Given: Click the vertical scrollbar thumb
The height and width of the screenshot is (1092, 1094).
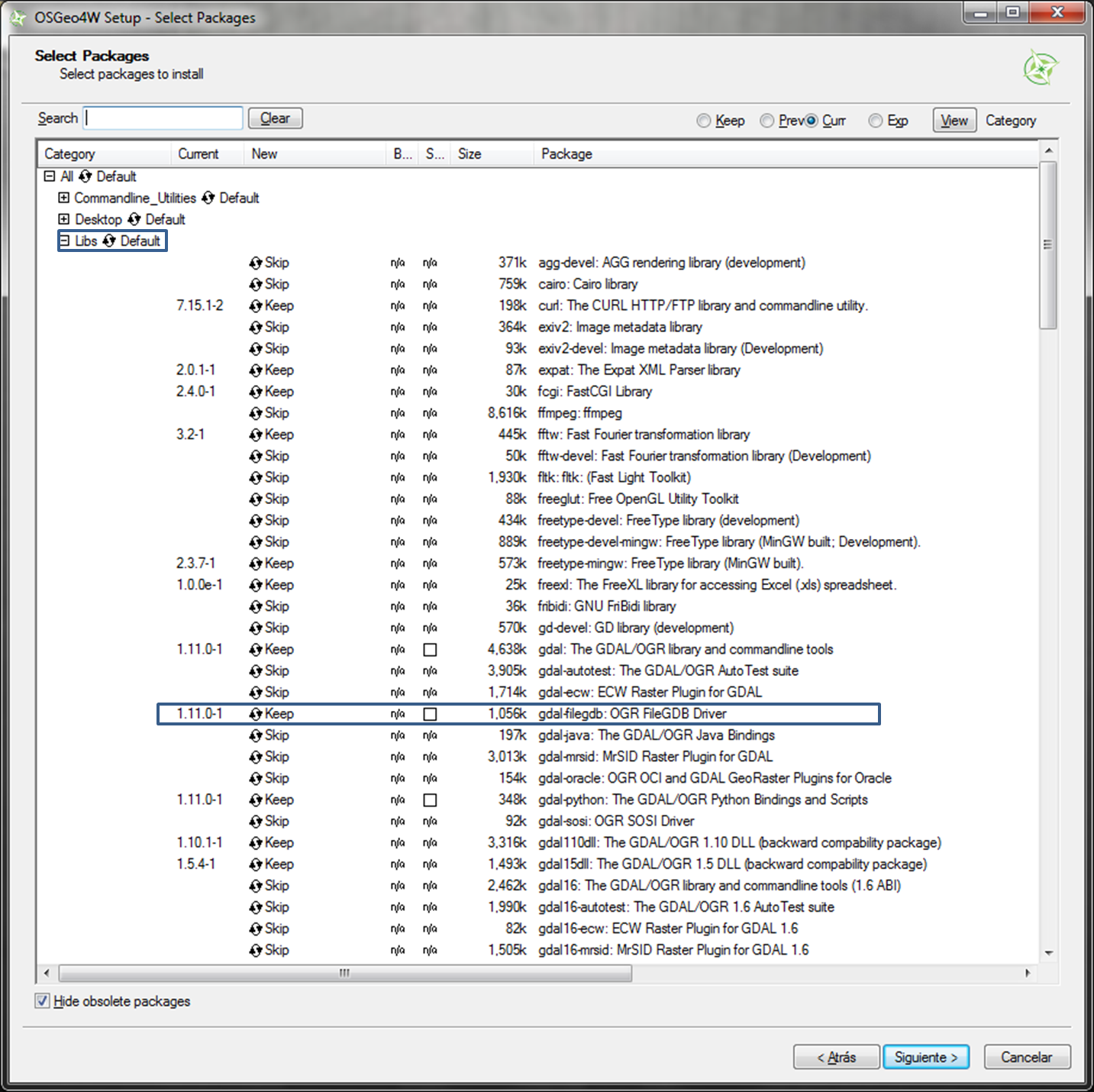Looking at the screenshot, I should [x=1049, y=244].
